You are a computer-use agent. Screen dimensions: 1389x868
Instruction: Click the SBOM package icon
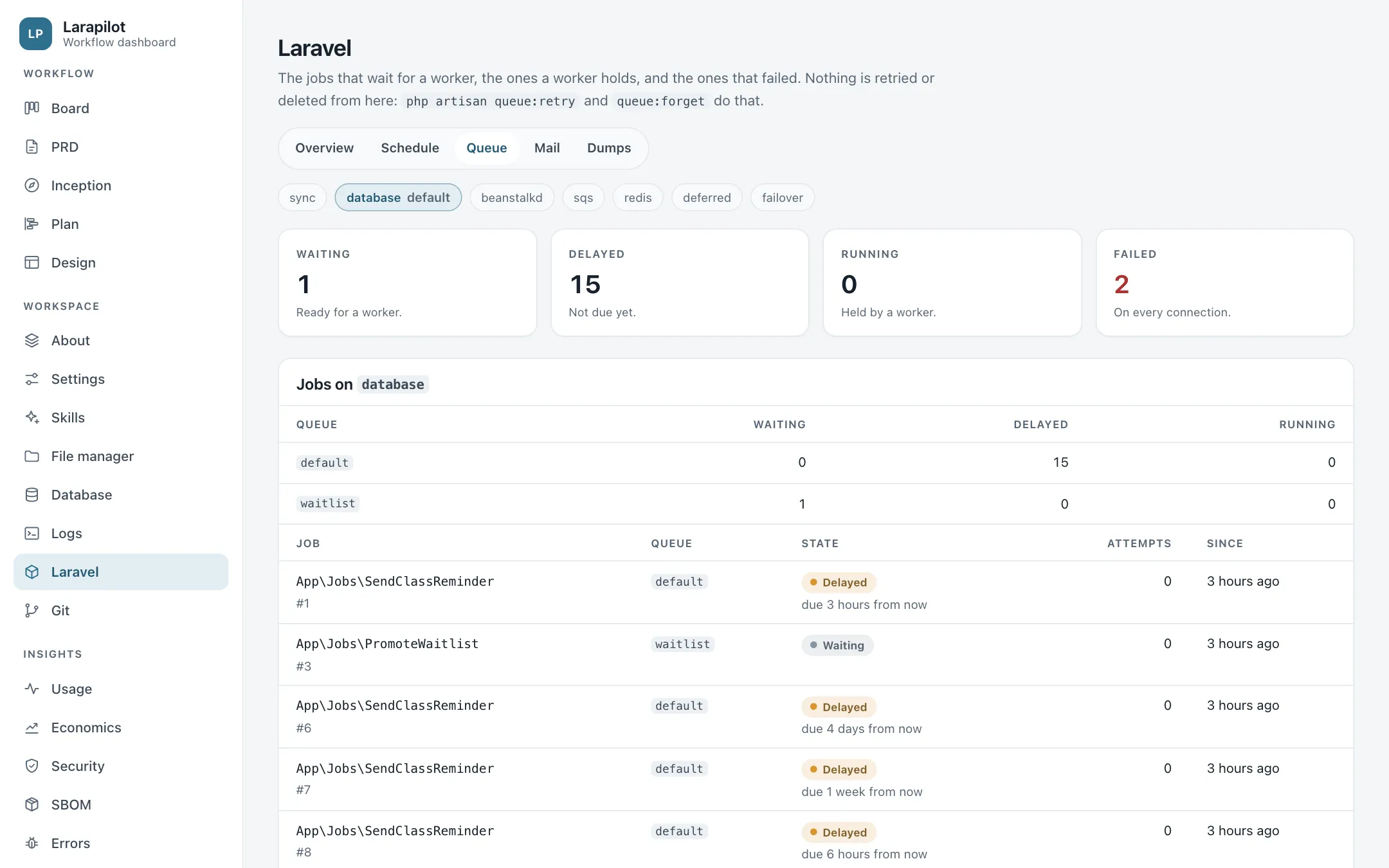coord(32,804)
